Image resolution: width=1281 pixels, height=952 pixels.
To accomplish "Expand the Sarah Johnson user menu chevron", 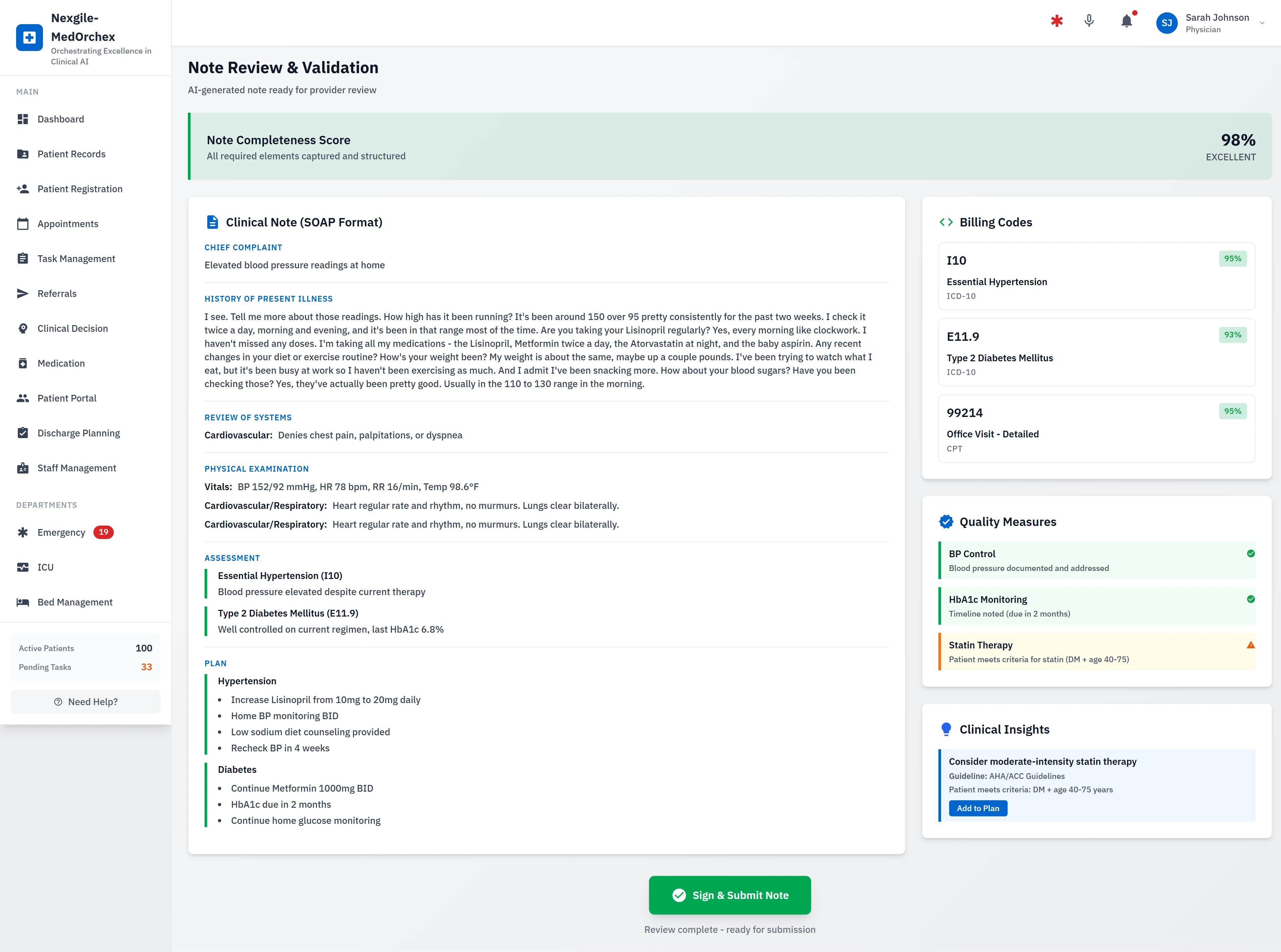I will [x=1262, y=23].
